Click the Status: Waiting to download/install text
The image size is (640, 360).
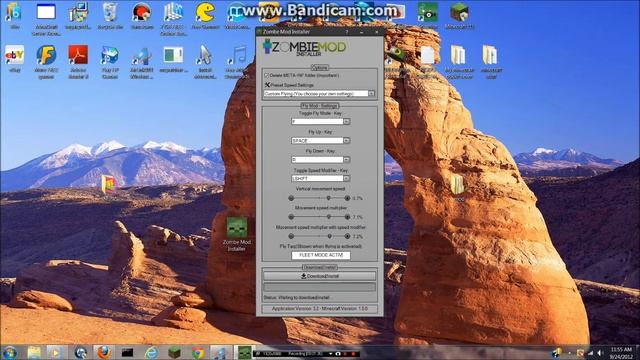point(297,298)
